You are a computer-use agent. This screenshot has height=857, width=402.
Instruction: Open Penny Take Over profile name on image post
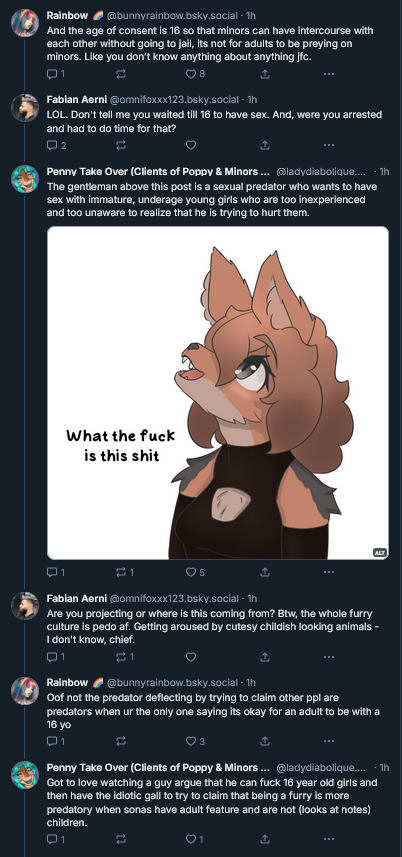158,171
